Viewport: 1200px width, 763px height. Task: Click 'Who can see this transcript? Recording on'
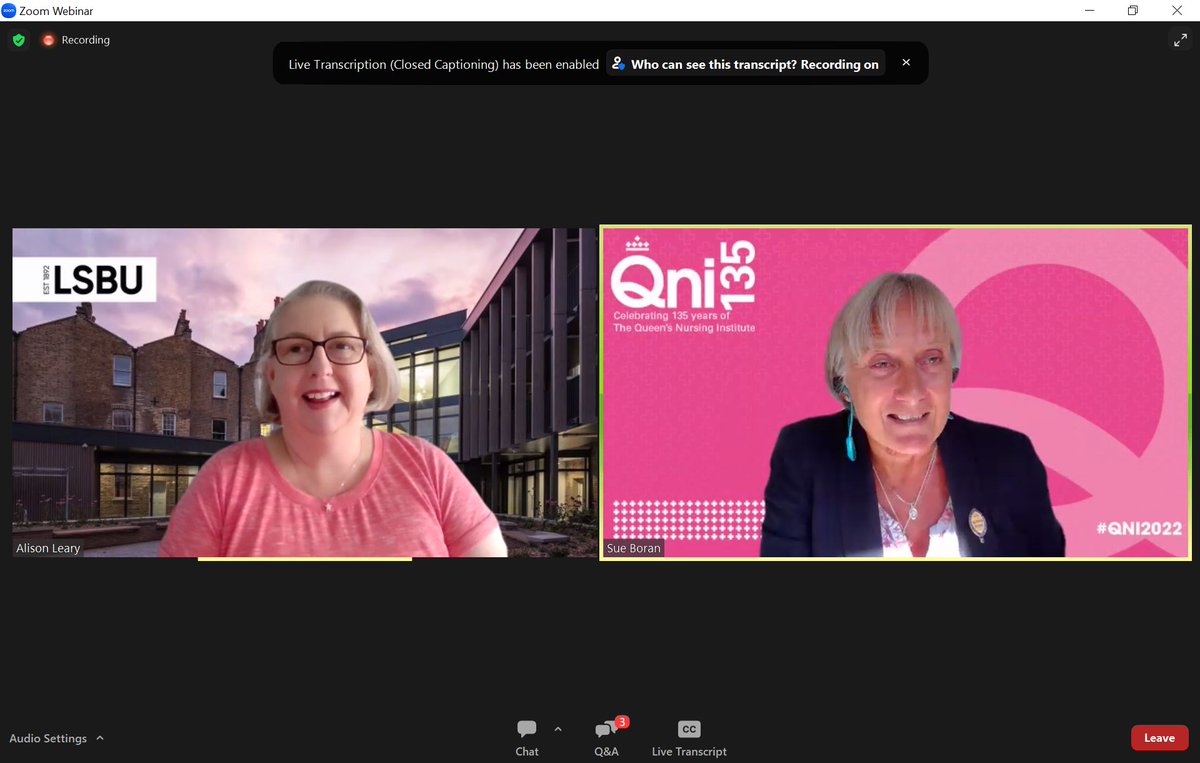(745, 64)
